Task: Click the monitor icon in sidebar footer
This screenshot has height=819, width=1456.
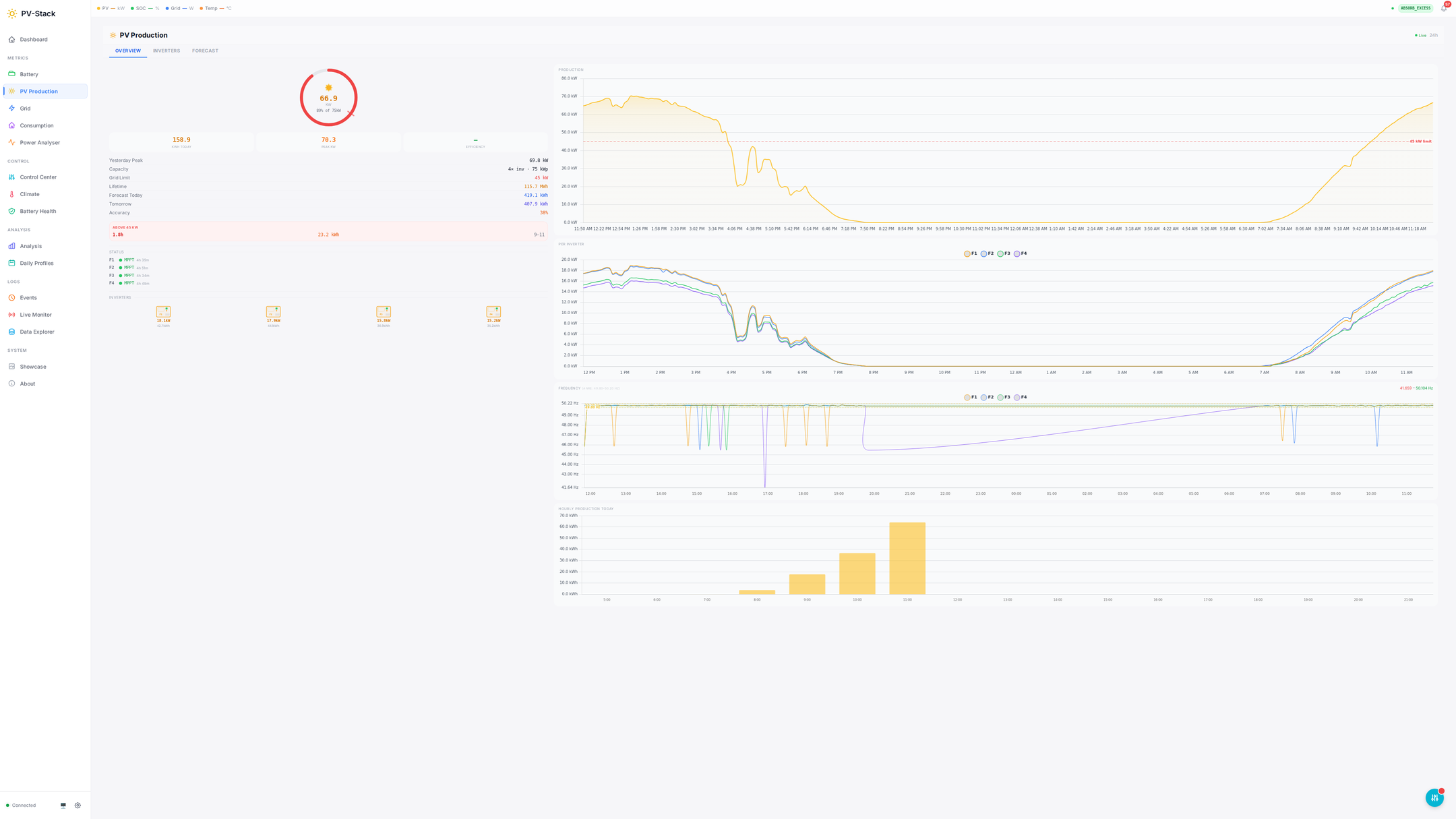Action: tap(63, 805)
